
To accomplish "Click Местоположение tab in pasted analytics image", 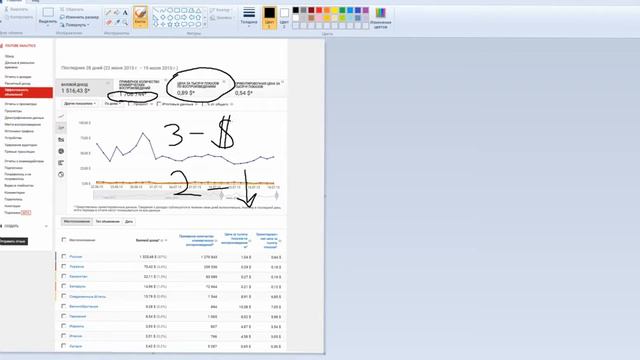I will point(77,222).
